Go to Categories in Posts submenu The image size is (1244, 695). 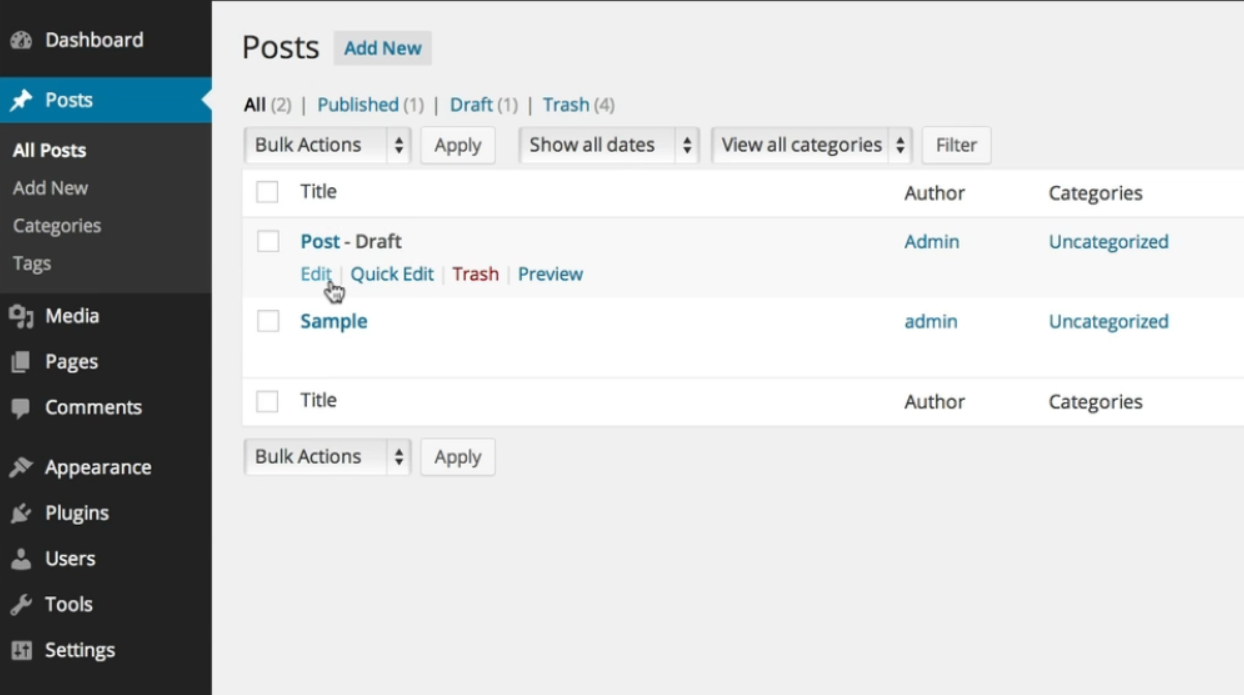[57, 226]
